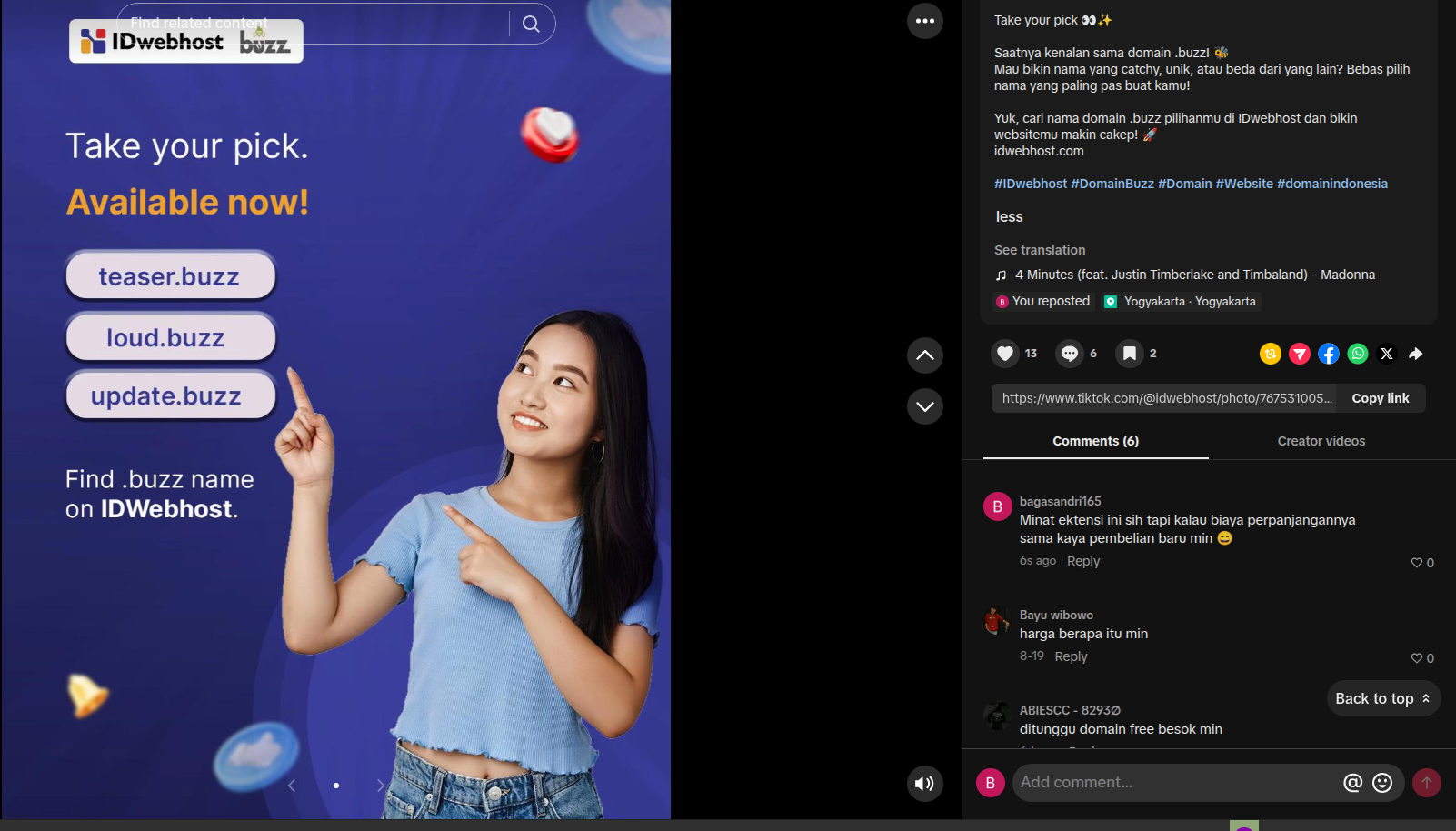Like Bayu wibowo's comment heart
The width and height of the screenshot is (1456, 831).
pos(1417,658)
